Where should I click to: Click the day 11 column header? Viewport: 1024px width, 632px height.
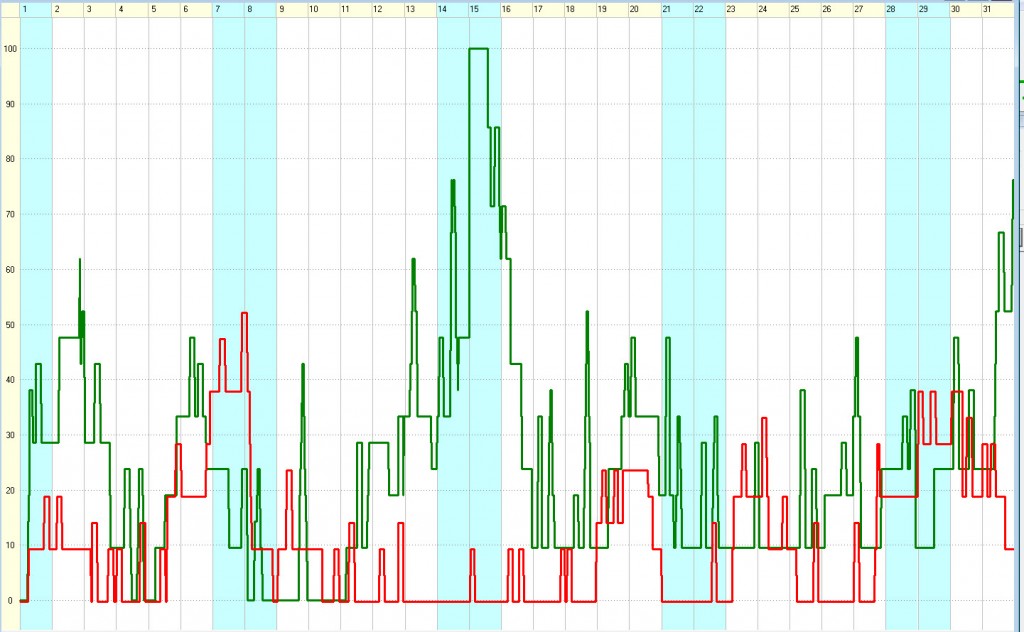[357, 9]
